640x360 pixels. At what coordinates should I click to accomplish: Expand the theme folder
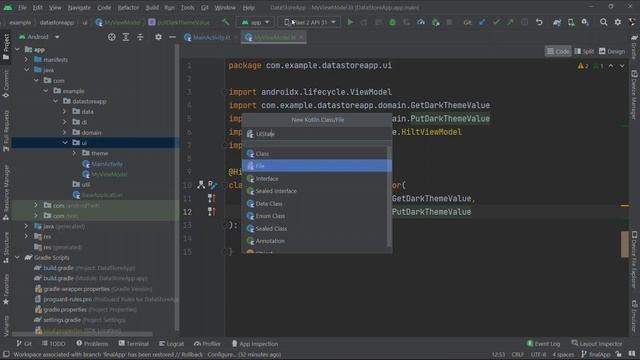[74, 153]
